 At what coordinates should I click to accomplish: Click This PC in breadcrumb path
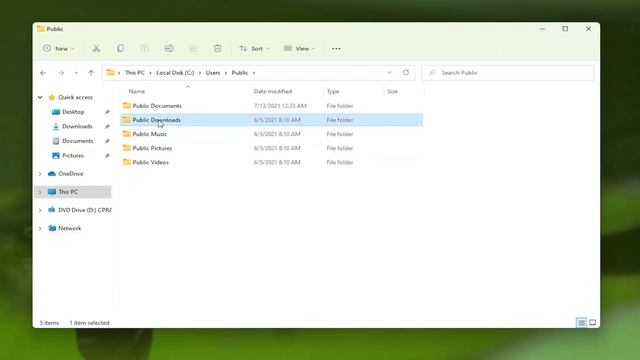(135, 73)
